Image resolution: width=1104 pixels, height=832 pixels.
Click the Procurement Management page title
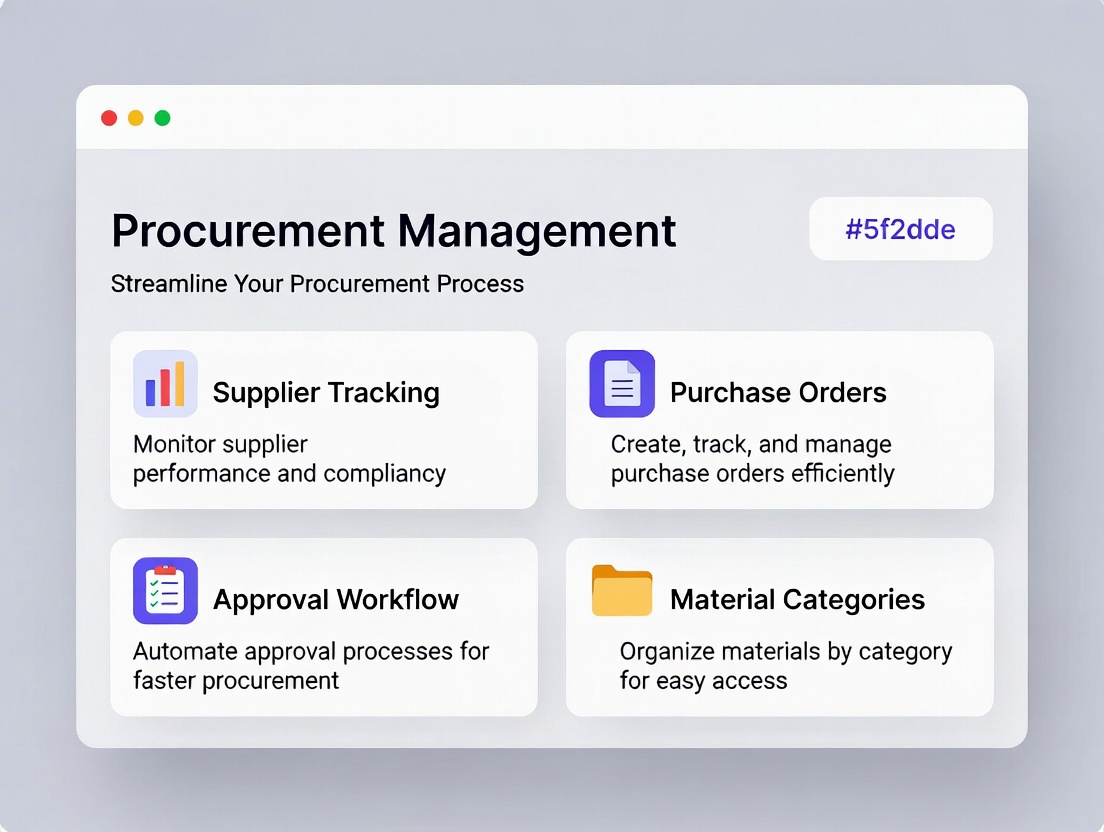(x=394, y=231)
